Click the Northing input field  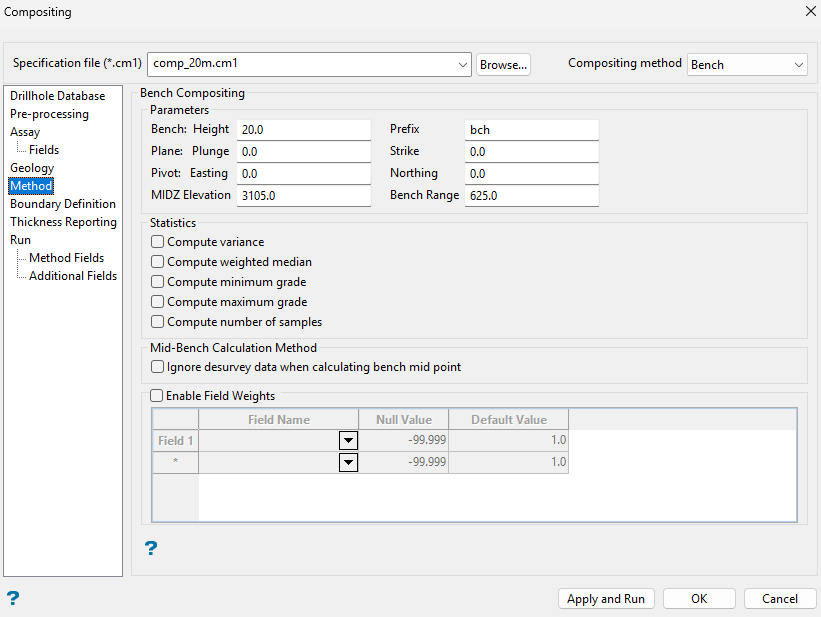coord(531,173)
